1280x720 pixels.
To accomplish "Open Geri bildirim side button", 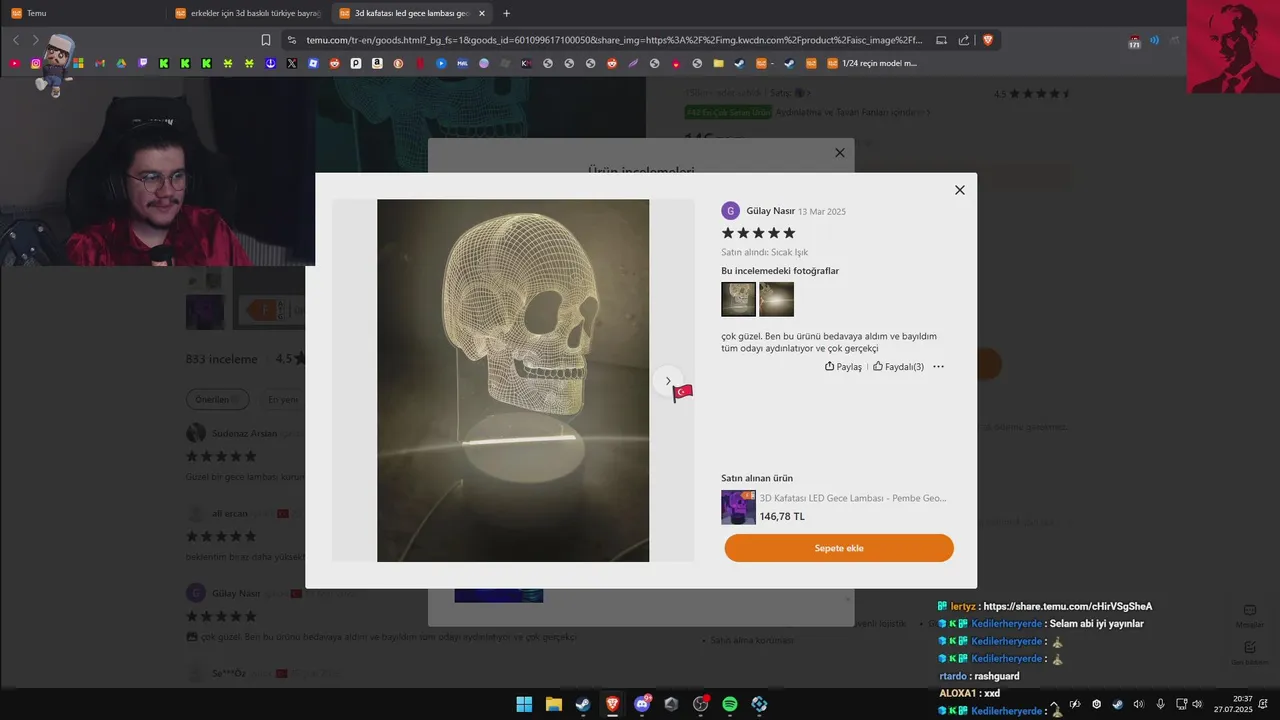I will click(1249, 652).
